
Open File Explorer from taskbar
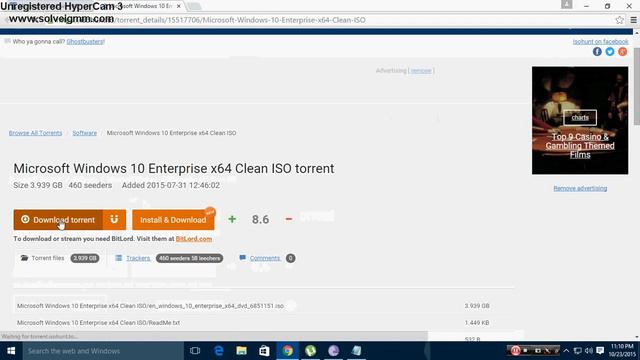coord(242,351)
